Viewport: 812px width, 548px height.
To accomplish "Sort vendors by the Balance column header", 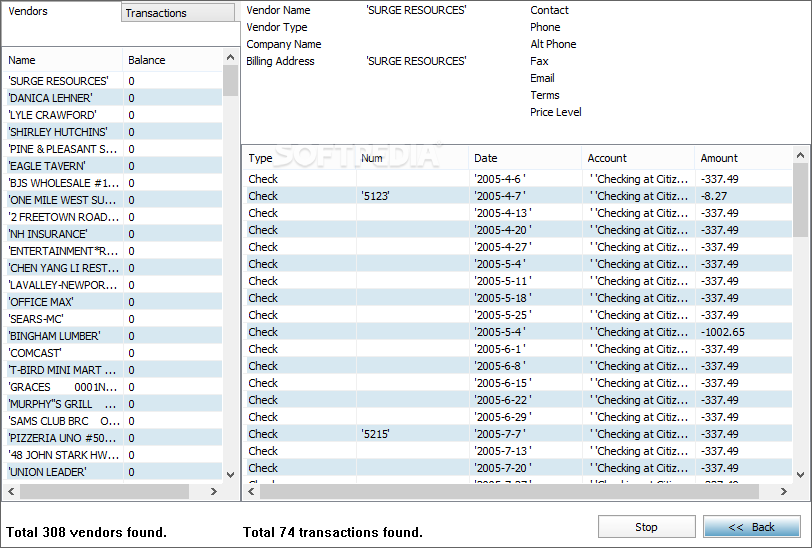I will pos(173,60).
